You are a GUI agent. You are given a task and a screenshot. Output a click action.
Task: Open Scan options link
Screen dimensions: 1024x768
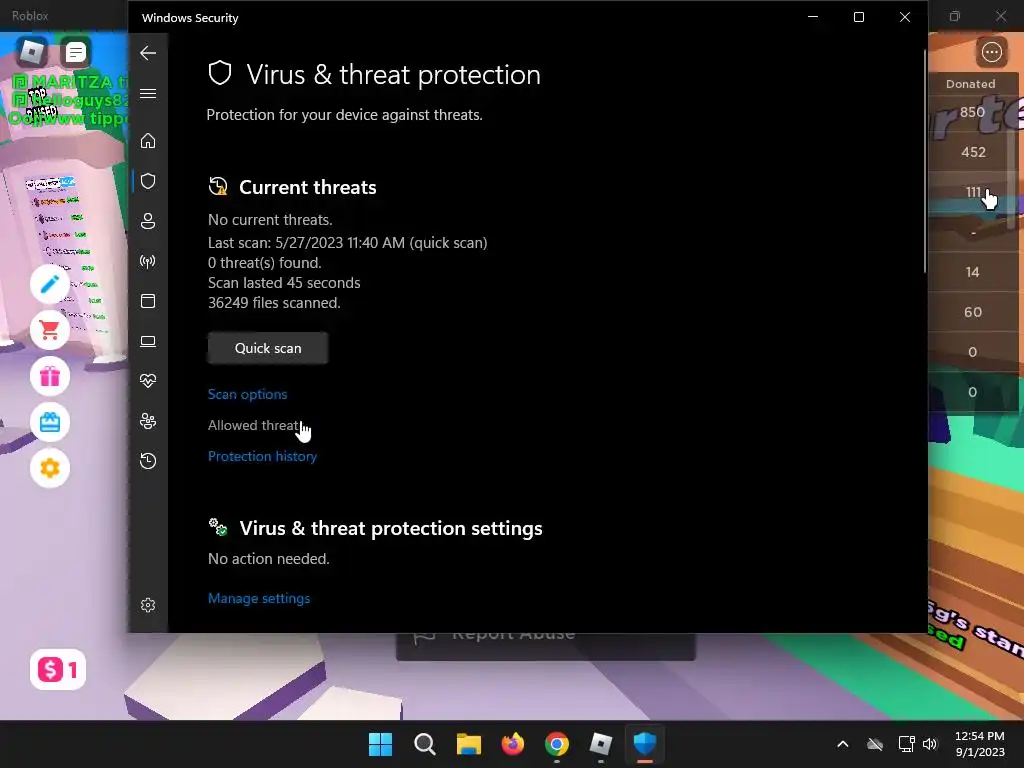[248, 394]
